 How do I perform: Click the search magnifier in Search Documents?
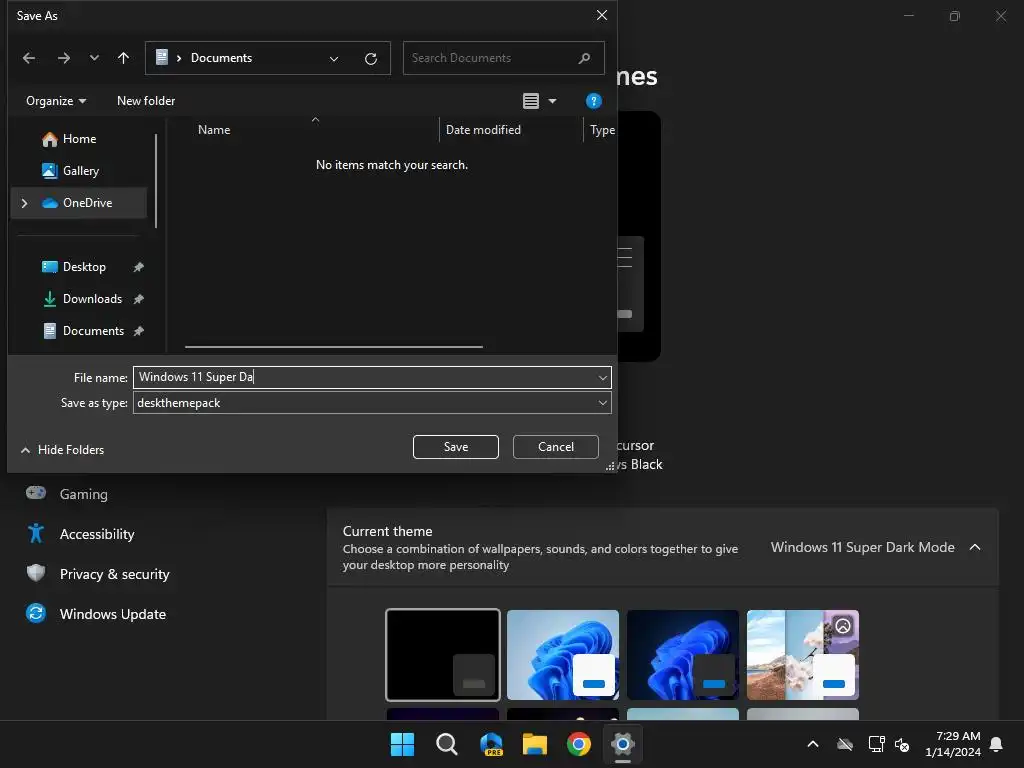coord(584,58)
